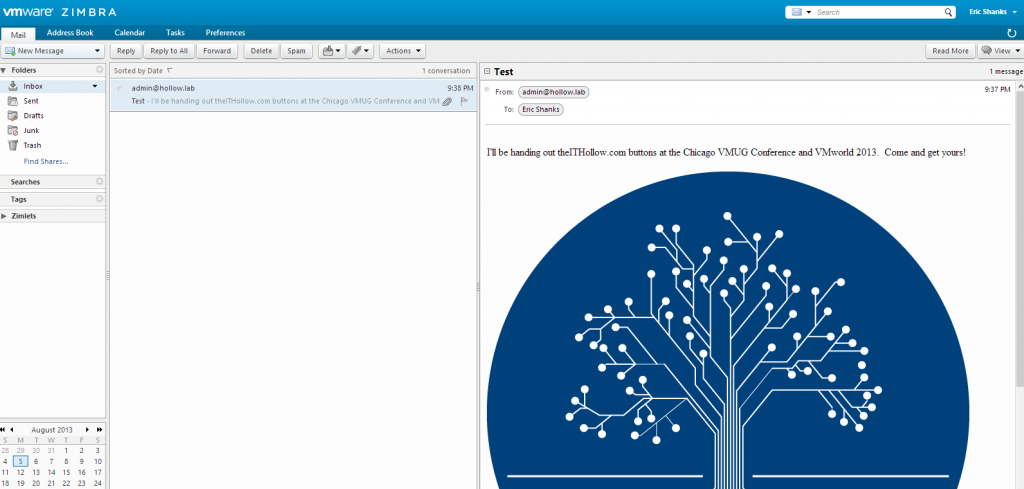Click the Reply to All button
Viewport: 1024px width, 489px height.
point(168,50)
